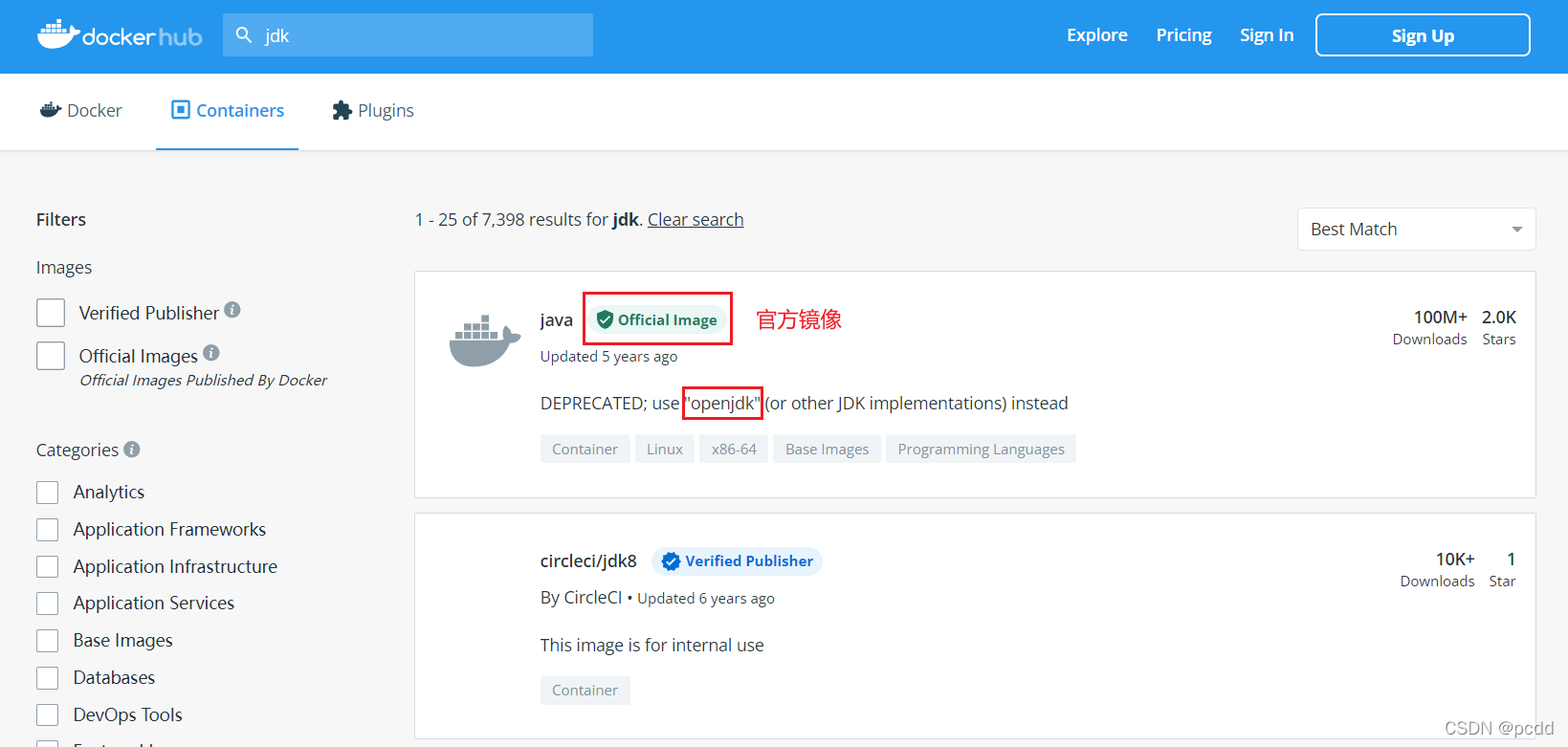Screen dimensions: 1568x747
Task: Switch to the Docker tab
Action: (81, 111)
